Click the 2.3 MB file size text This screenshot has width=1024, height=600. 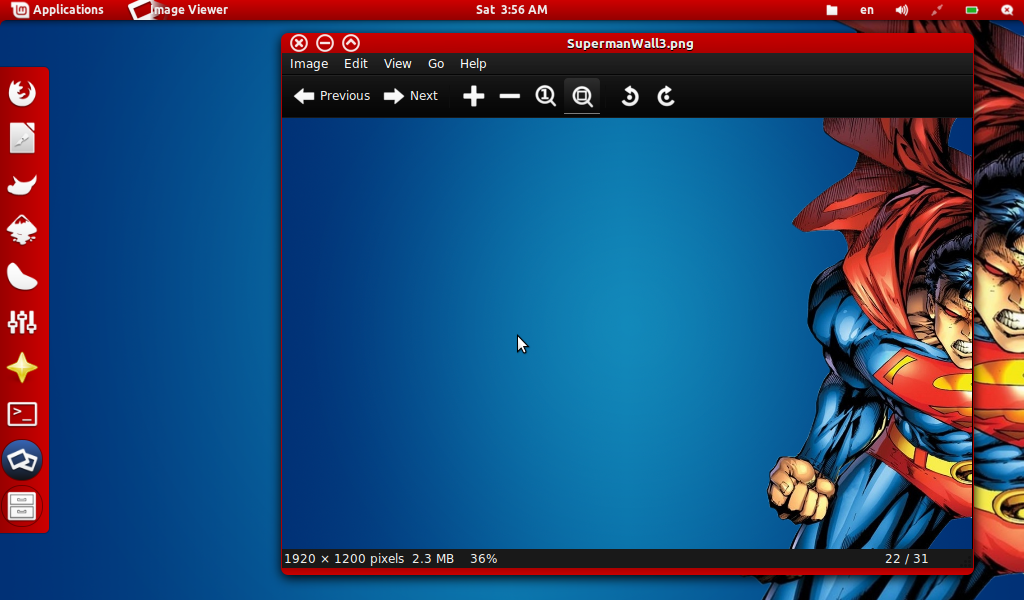coord(432,559)
